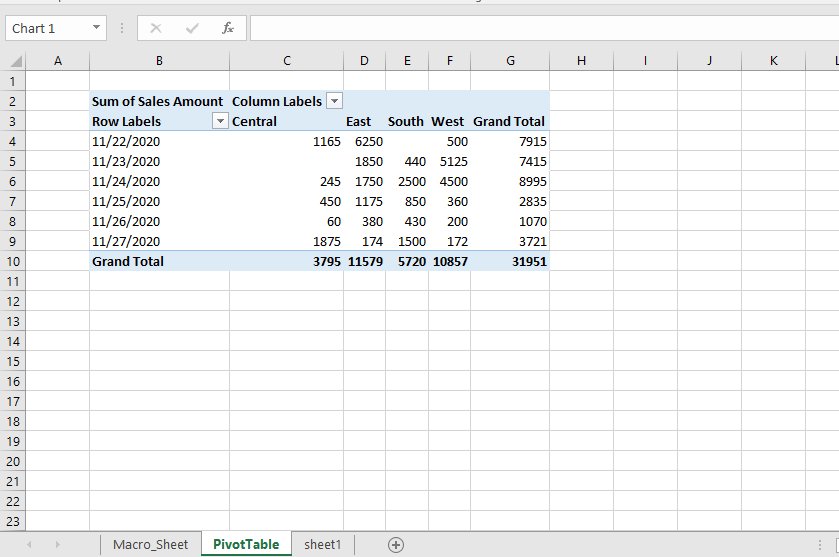Click the cell with value 5125

449,161
